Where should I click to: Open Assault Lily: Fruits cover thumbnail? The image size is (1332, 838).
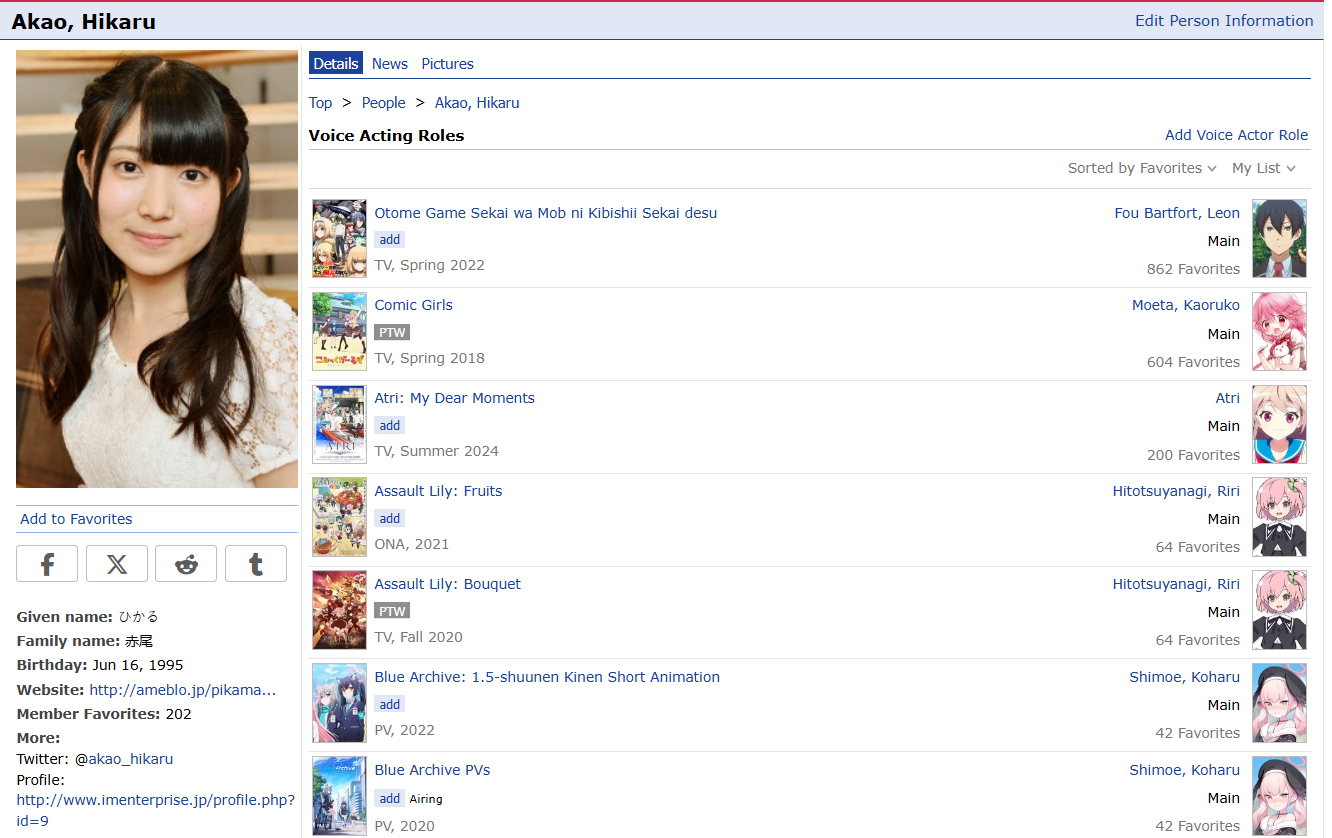click(340, 518)
